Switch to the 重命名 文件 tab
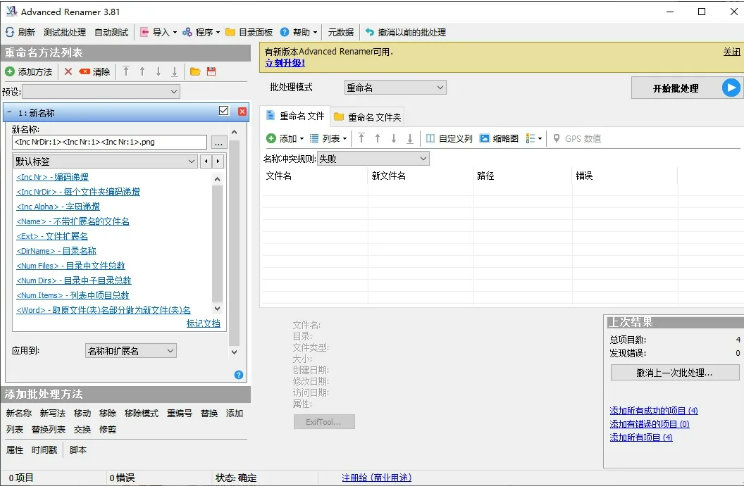 coord(295,116)
